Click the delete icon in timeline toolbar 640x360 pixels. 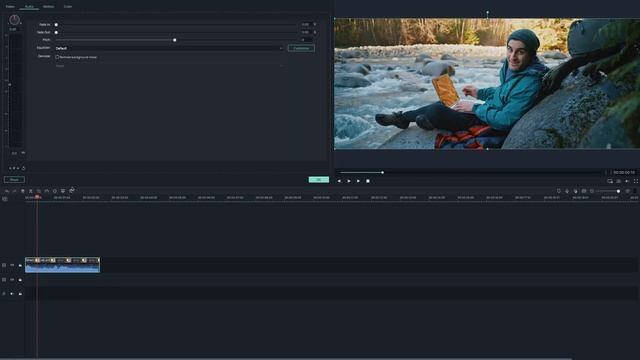(x=23, y=191)
